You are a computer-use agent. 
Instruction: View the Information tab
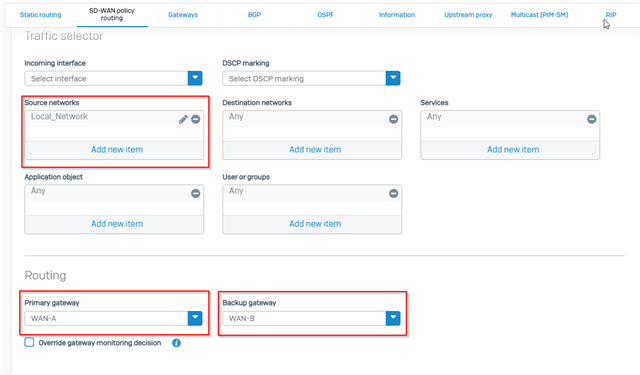coord(397,15)
